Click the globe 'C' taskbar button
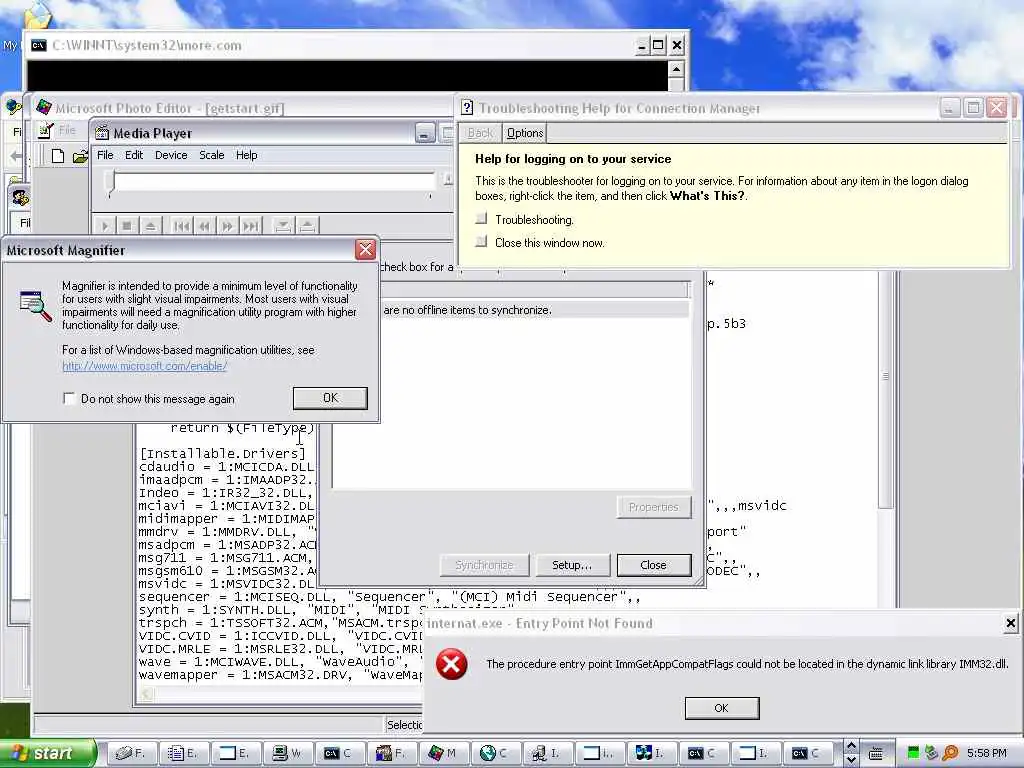This screenshot has height=768, width=1024. coord(495,754)
